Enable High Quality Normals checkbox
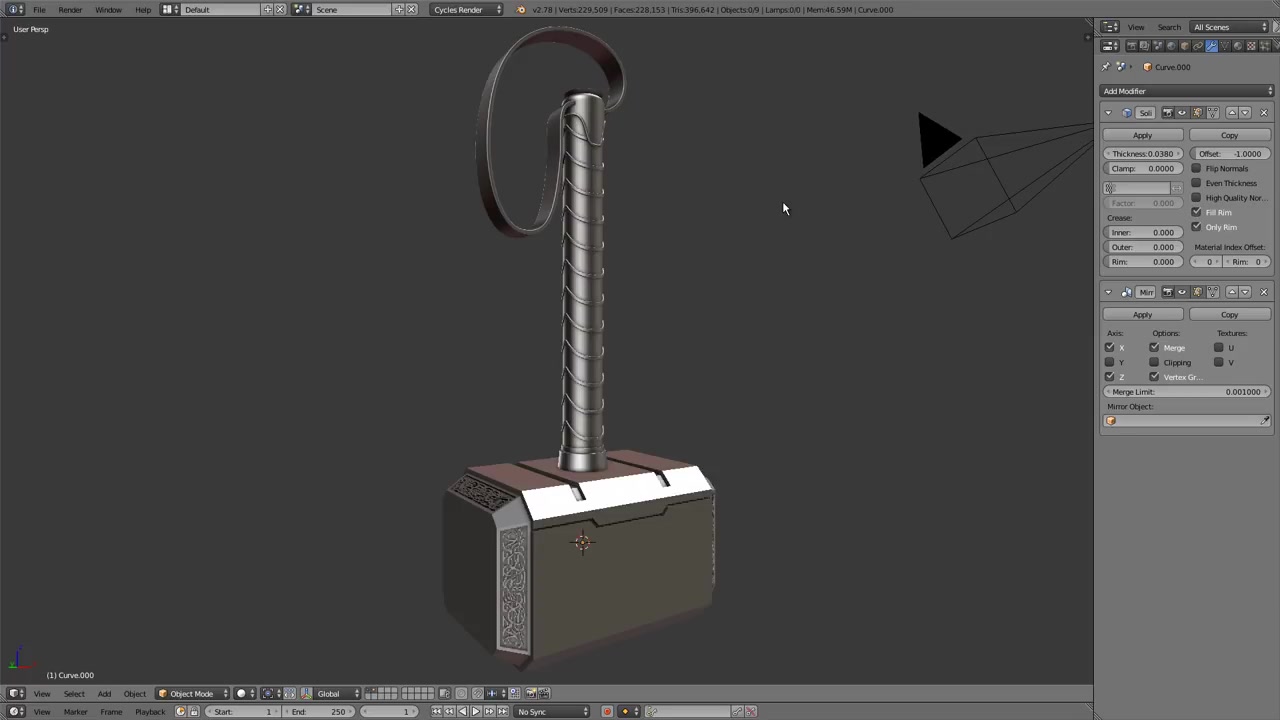Screen dimensions: 1280x720 [1196, 198]
